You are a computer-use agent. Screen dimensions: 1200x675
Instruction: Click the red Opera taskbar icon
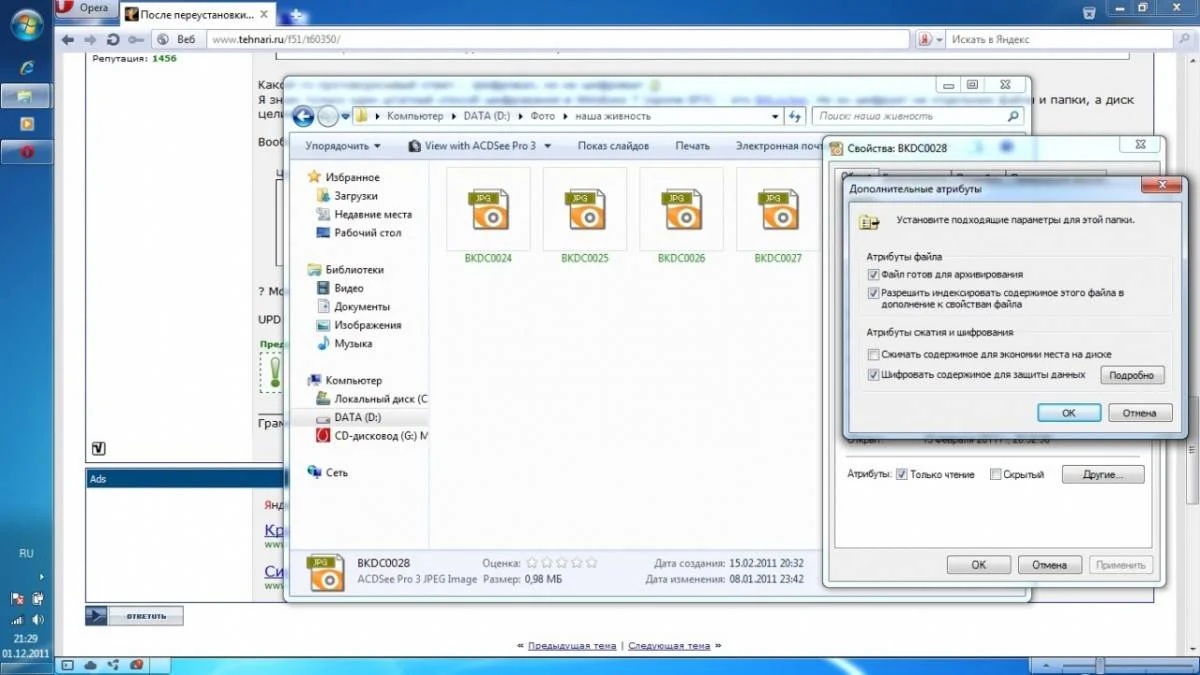pyautogui.click(x=26, y=152)
